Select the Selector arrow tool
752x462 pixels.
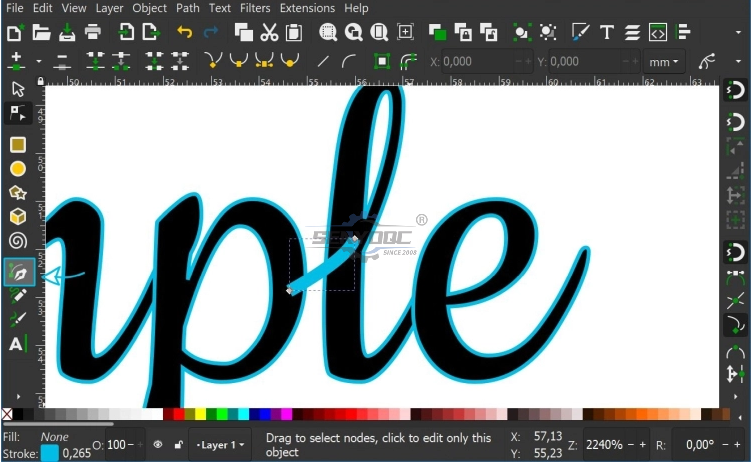pos(18,89)
